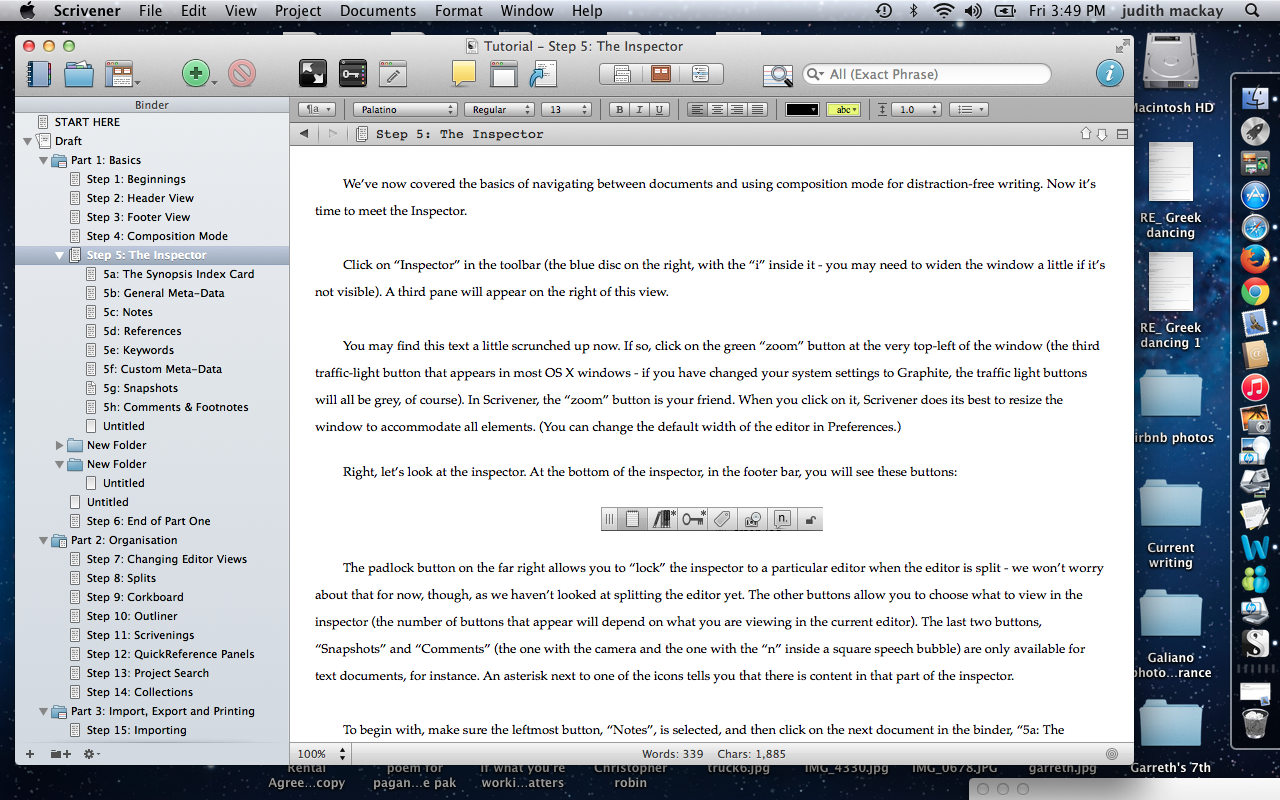This screenshot has height=800, width=1280.
Task: Enter Composition Mode via toolbar icon
Action: (x=313, y=73)
